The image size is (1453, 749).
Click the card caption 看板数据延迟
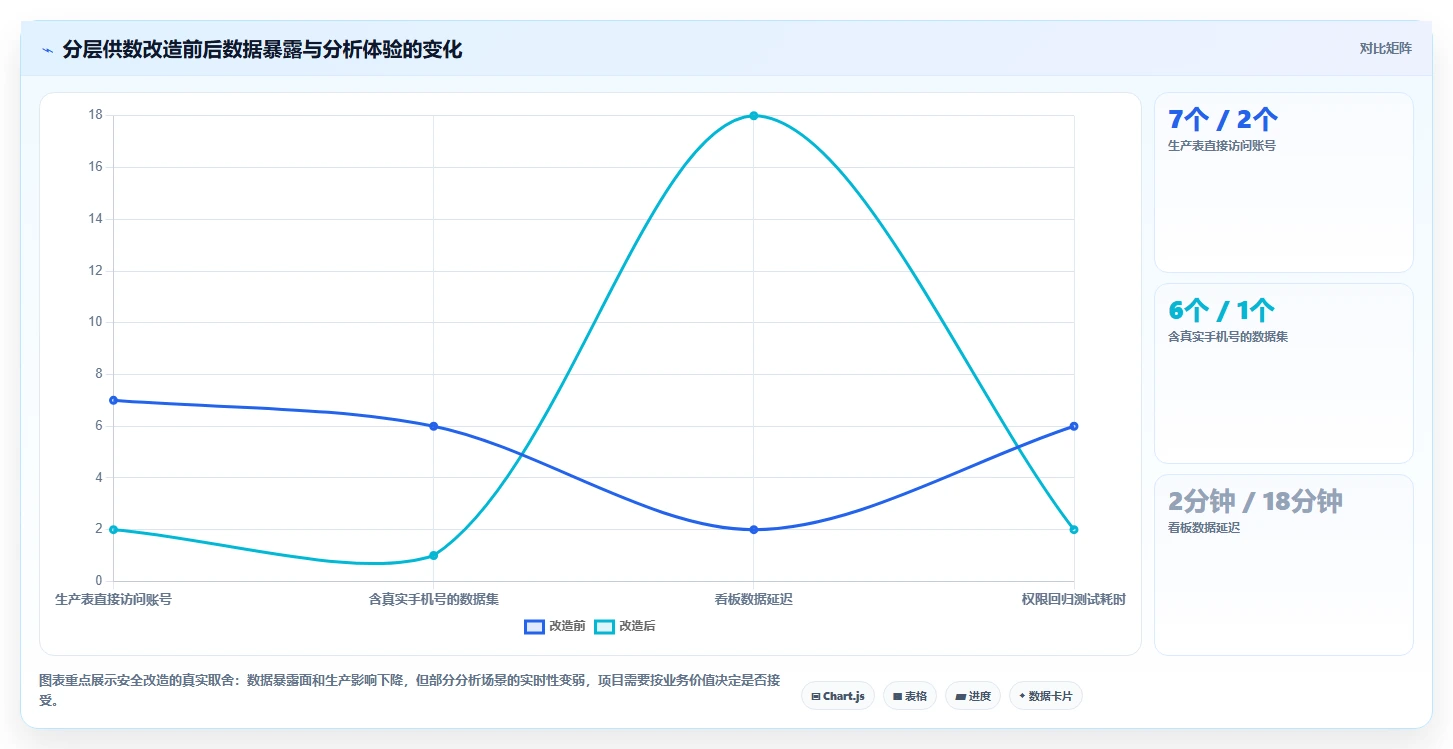click(x=1203, y=528)
